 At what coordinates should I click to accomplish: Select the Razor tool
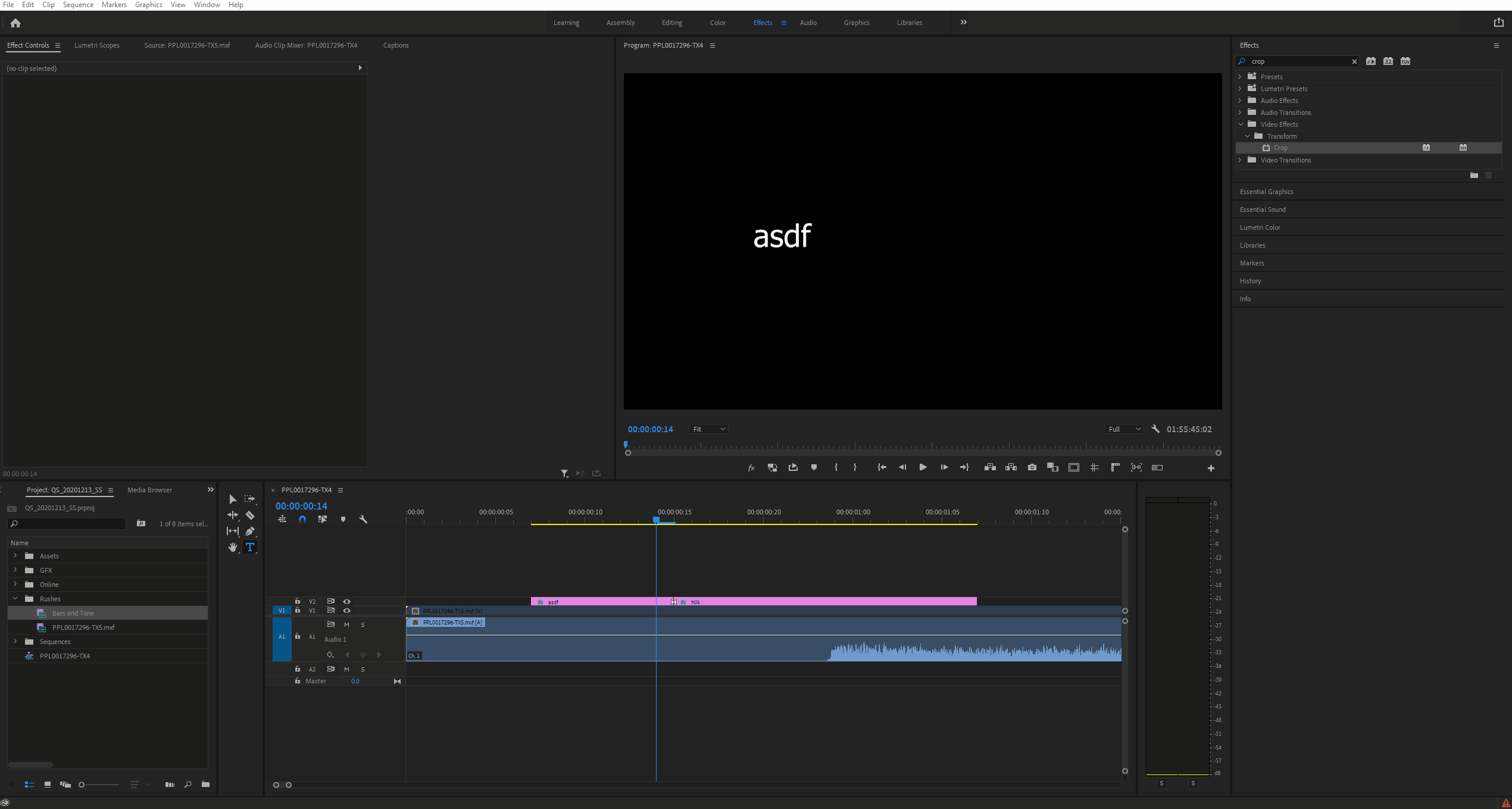(x=250, y=515)
